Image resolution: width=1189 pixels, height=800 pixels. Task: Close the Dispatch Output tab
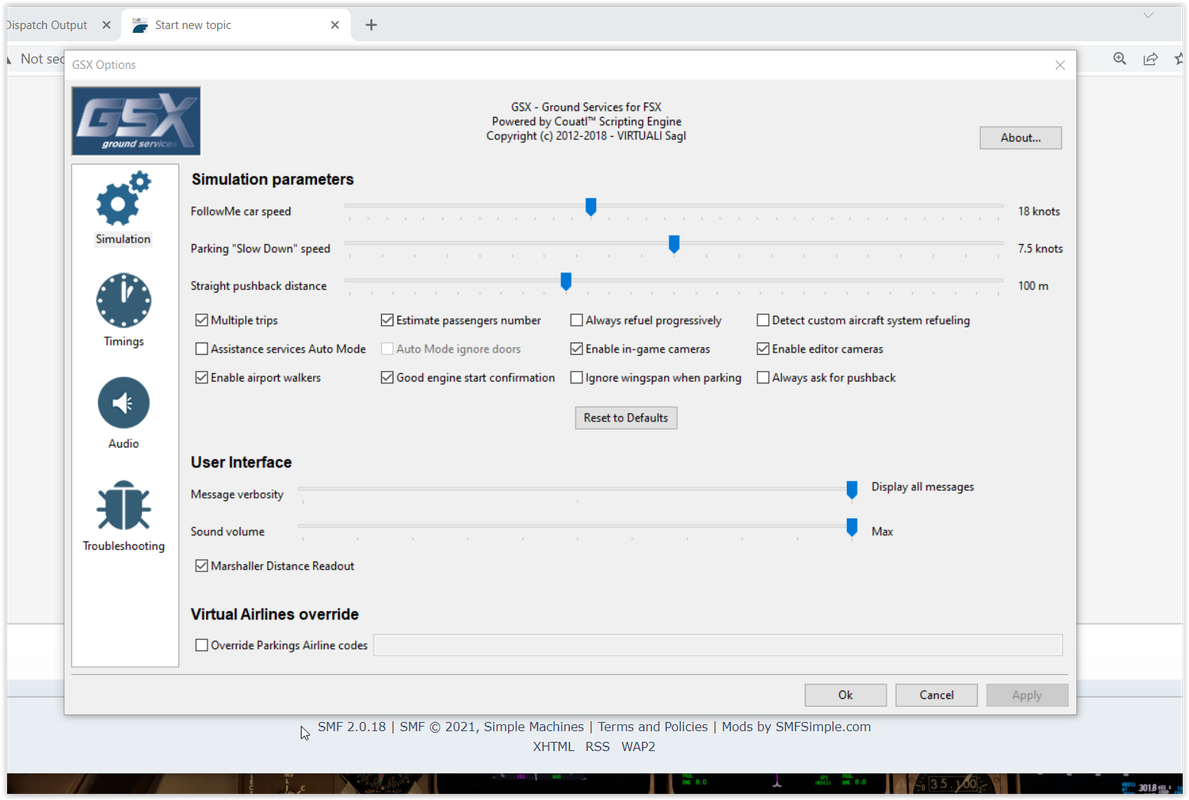tap(106, 25)
